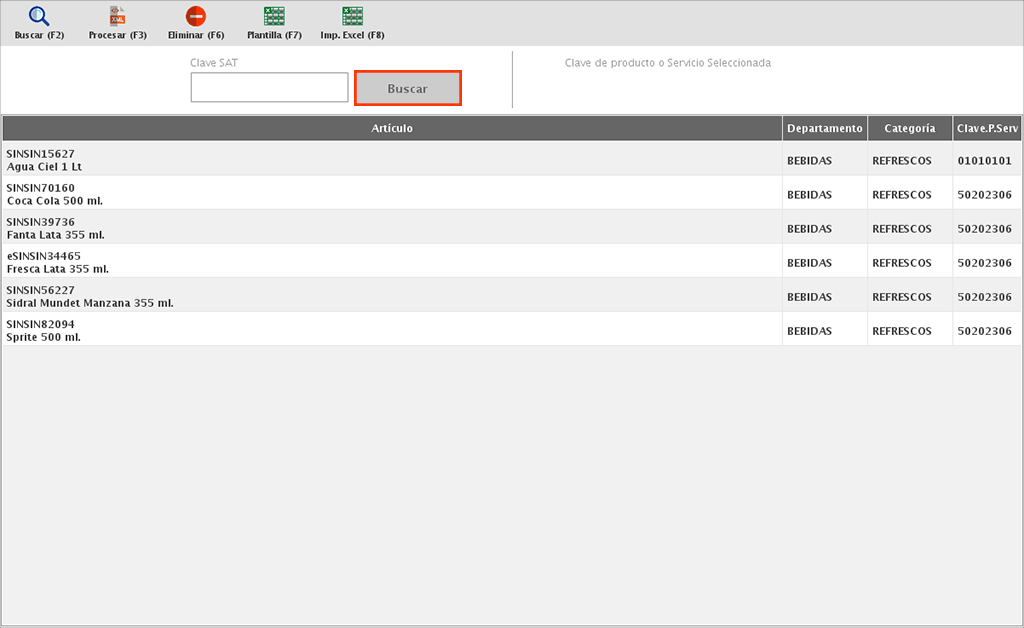
Task: Click the Procesar (F3) XML icon
Action: [x=117, y=17]
